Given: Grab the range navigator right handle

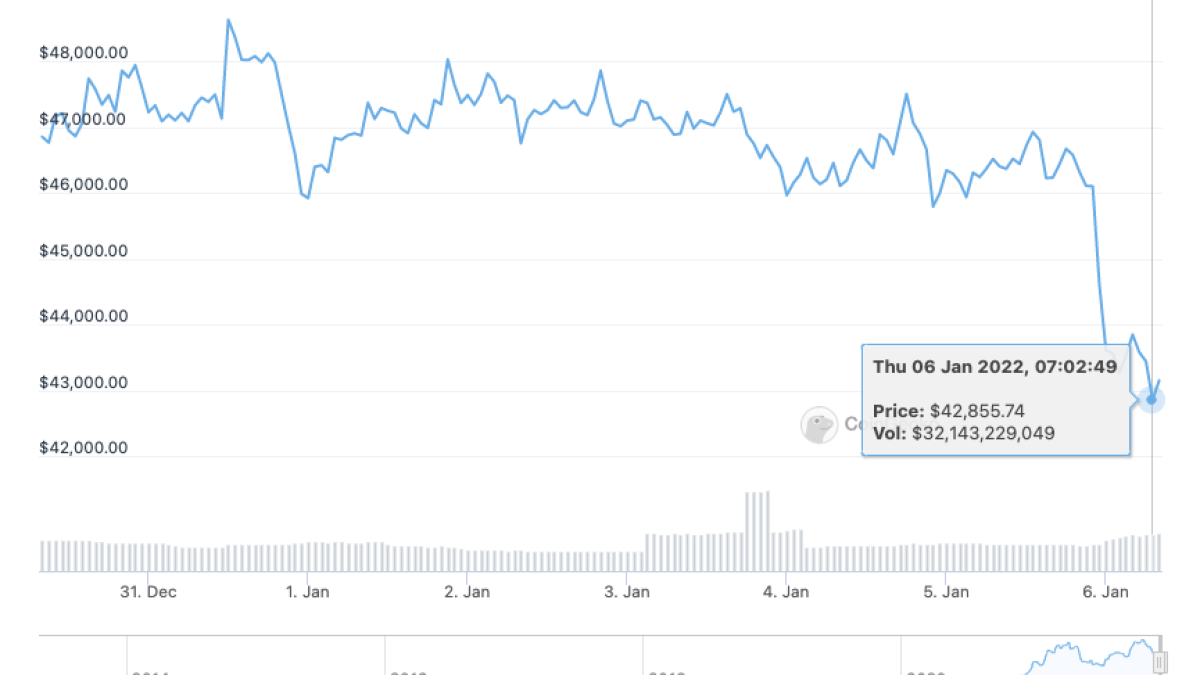Looking at the screenshot, I should [1160, 661].
